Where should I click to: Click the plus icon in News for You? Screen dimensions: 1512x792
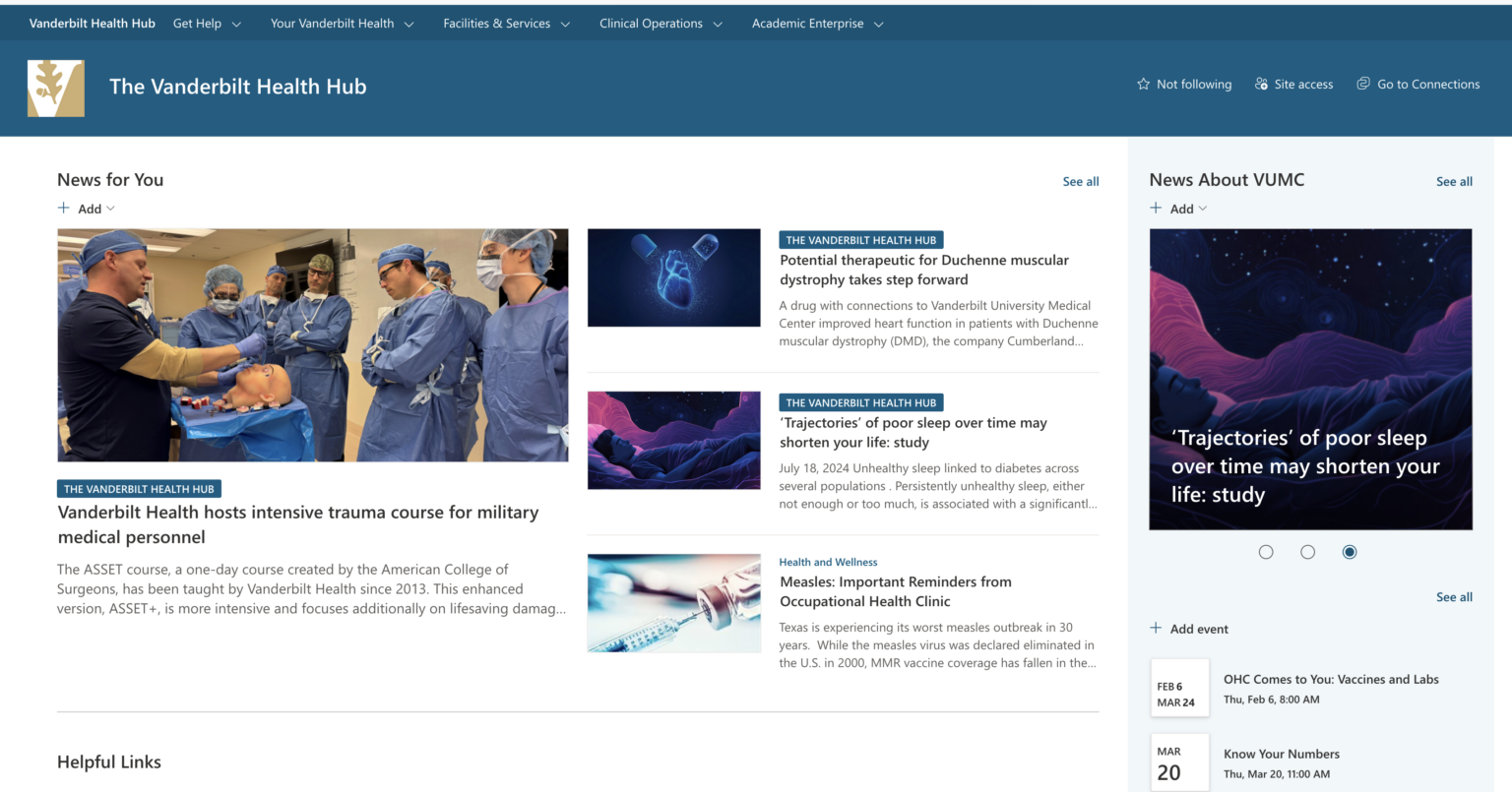click(64, 209)
